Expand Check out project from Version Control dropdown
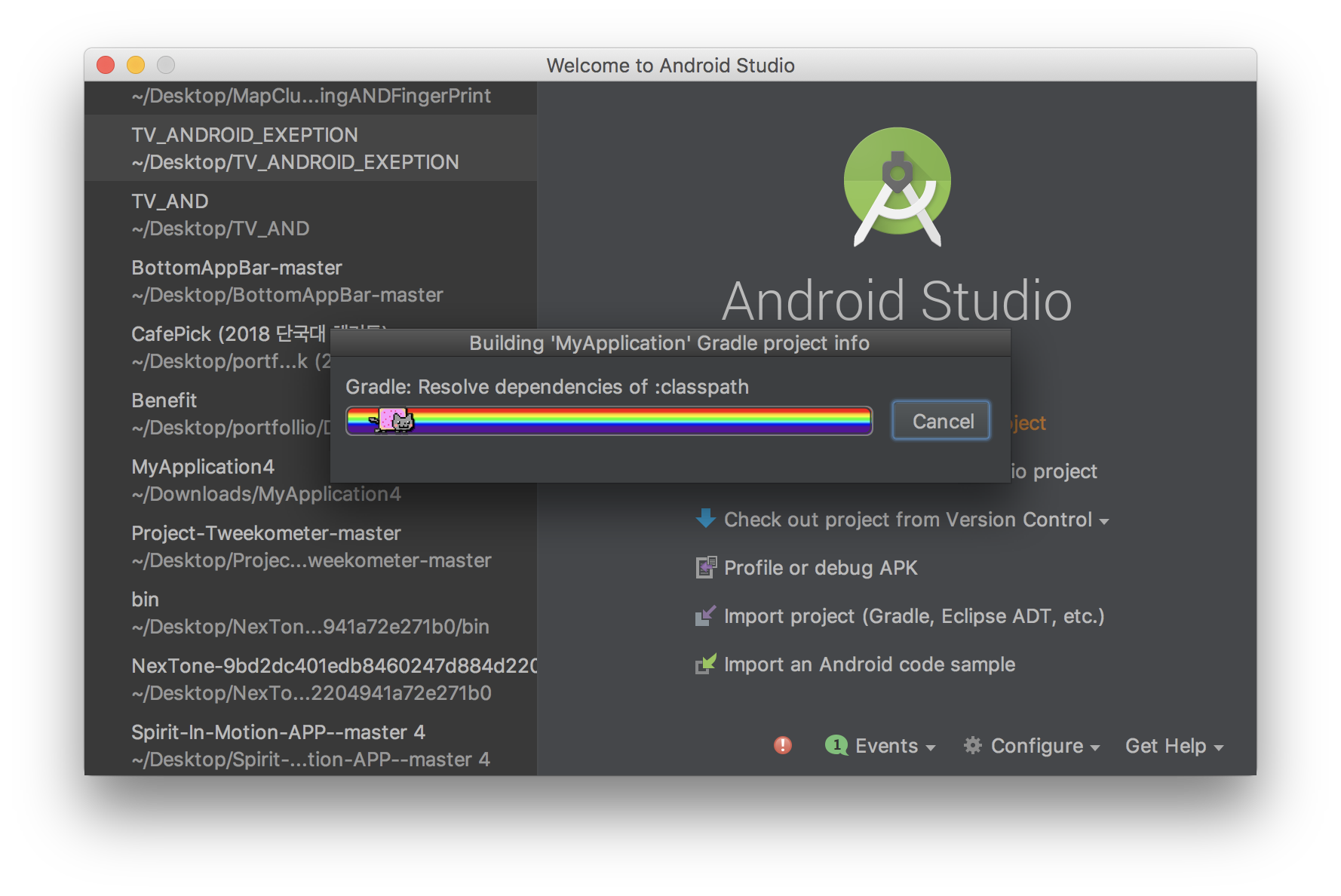This screenshot has width=1341, height=896. pyautogui.click(x=1104, y=521)
